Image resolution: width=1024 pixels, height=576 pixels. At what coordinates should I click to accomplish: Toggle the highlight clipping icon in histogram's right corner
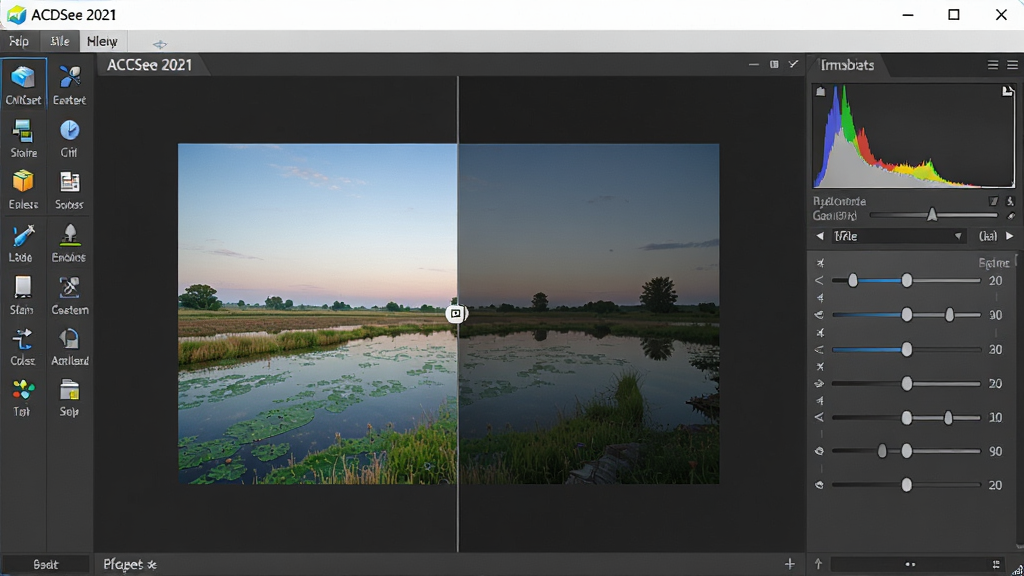(1008, 91)
